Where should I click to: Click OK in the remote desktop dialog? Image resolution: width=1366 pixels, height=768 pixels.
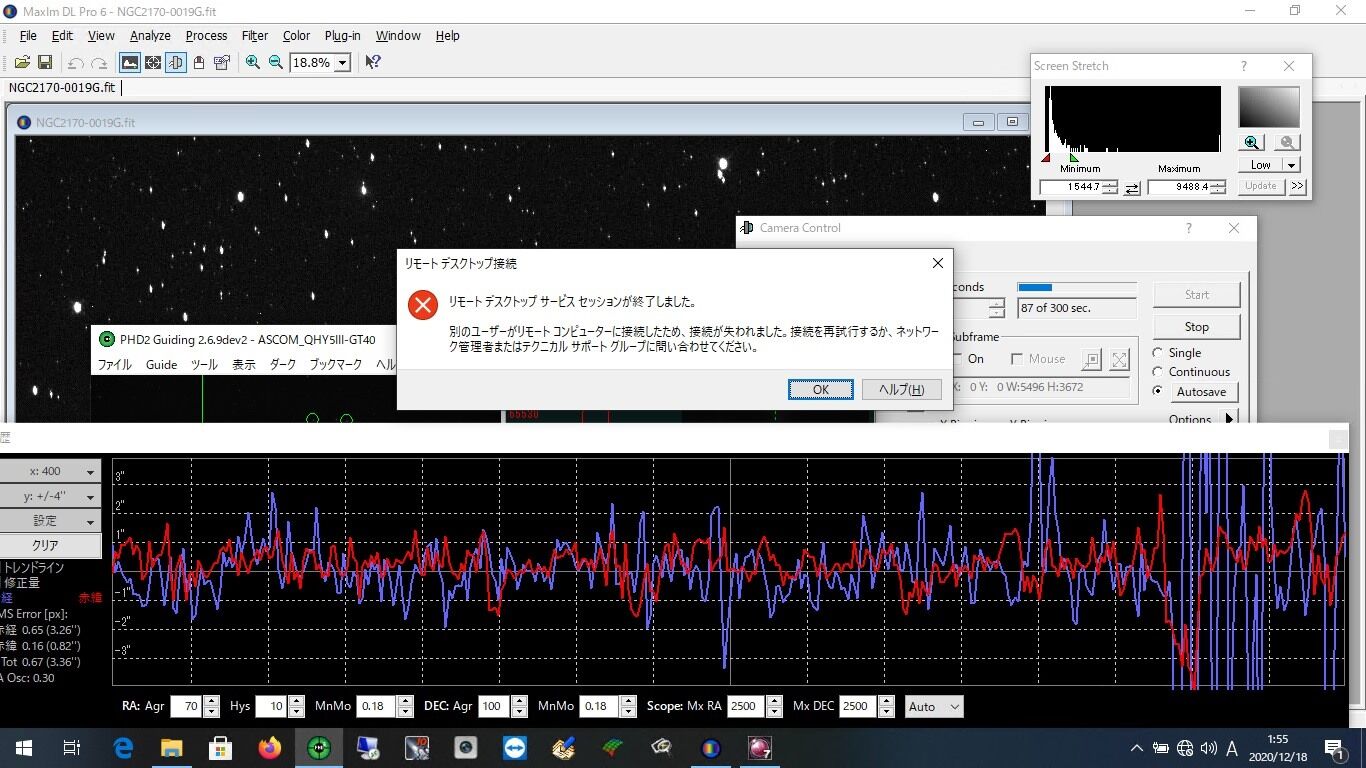pyautogui.click(x=820, y=389)
